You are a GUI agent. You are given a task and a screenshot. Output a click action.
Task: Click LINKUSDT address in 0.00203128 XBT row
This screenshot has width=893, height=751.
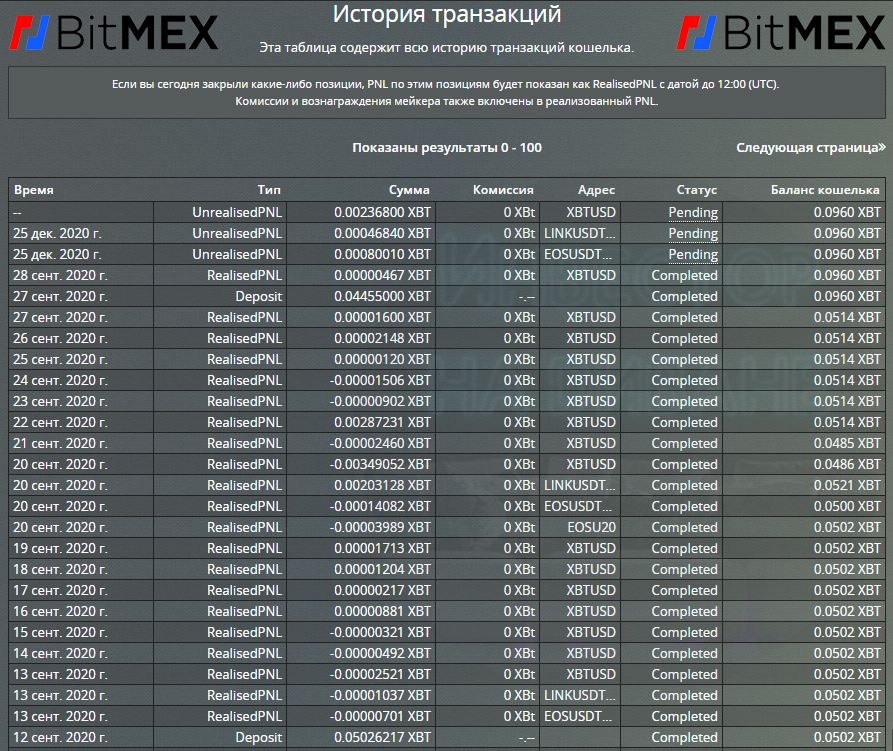580,485
